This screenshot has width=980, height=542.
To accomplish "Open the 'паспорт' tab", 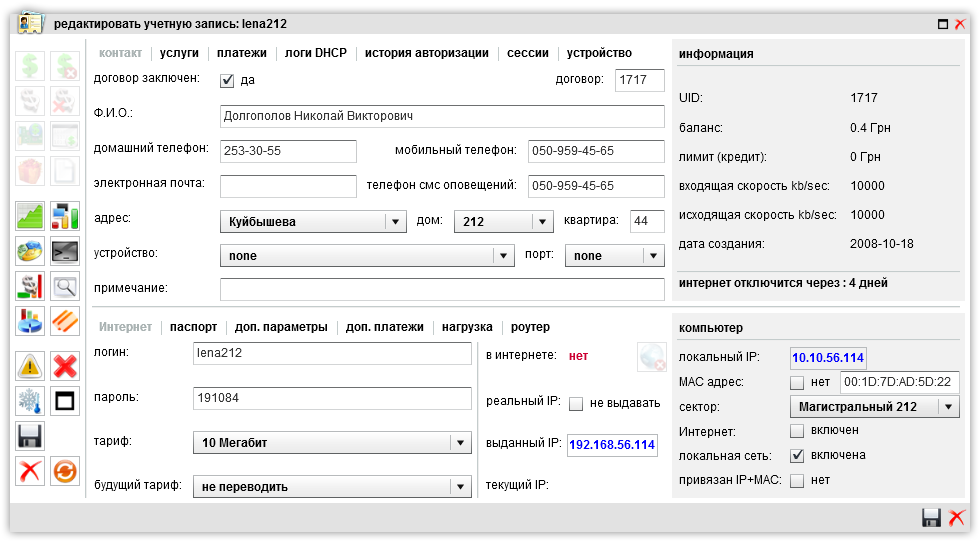I will tap(193, 327).
